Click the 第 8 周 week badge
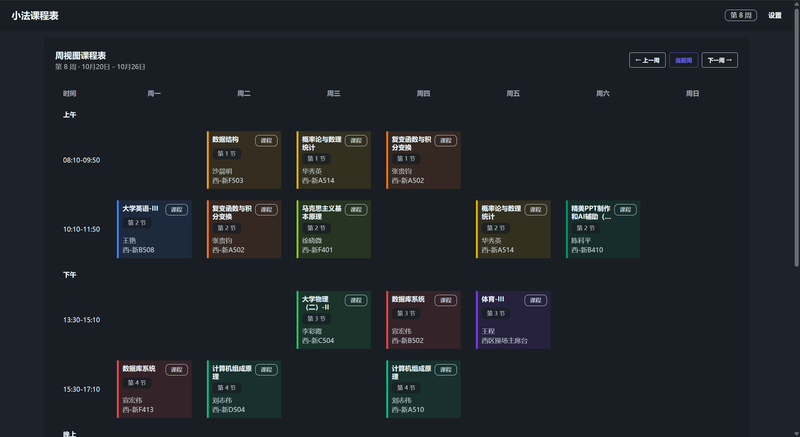The image size is (800, 437). (x=741, y=16)
